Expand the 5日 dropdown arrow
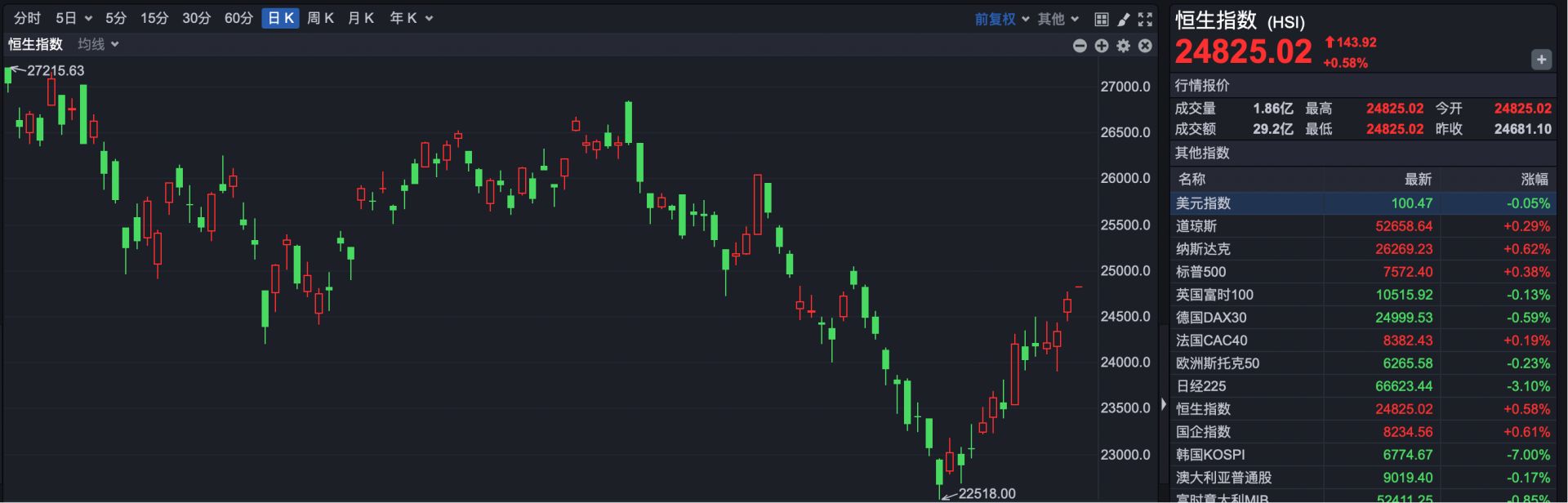The height and width of the screenshot is (503, 1568). (88, 19)
